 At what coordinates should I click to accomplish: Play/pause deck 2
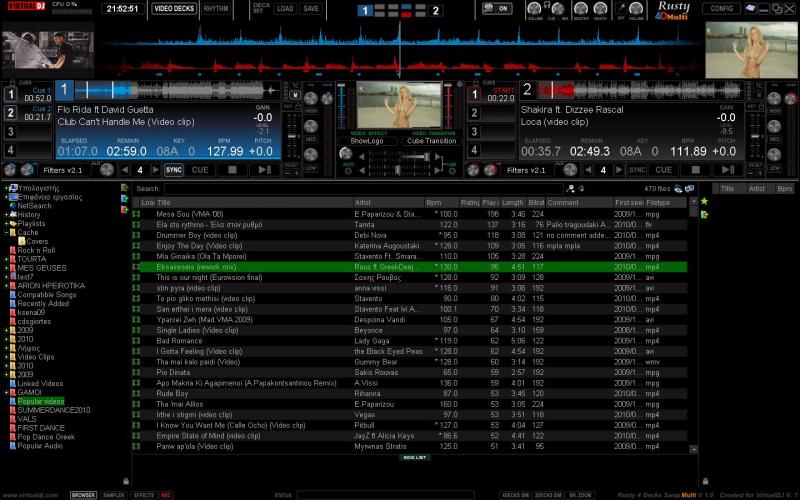point(729,170)
